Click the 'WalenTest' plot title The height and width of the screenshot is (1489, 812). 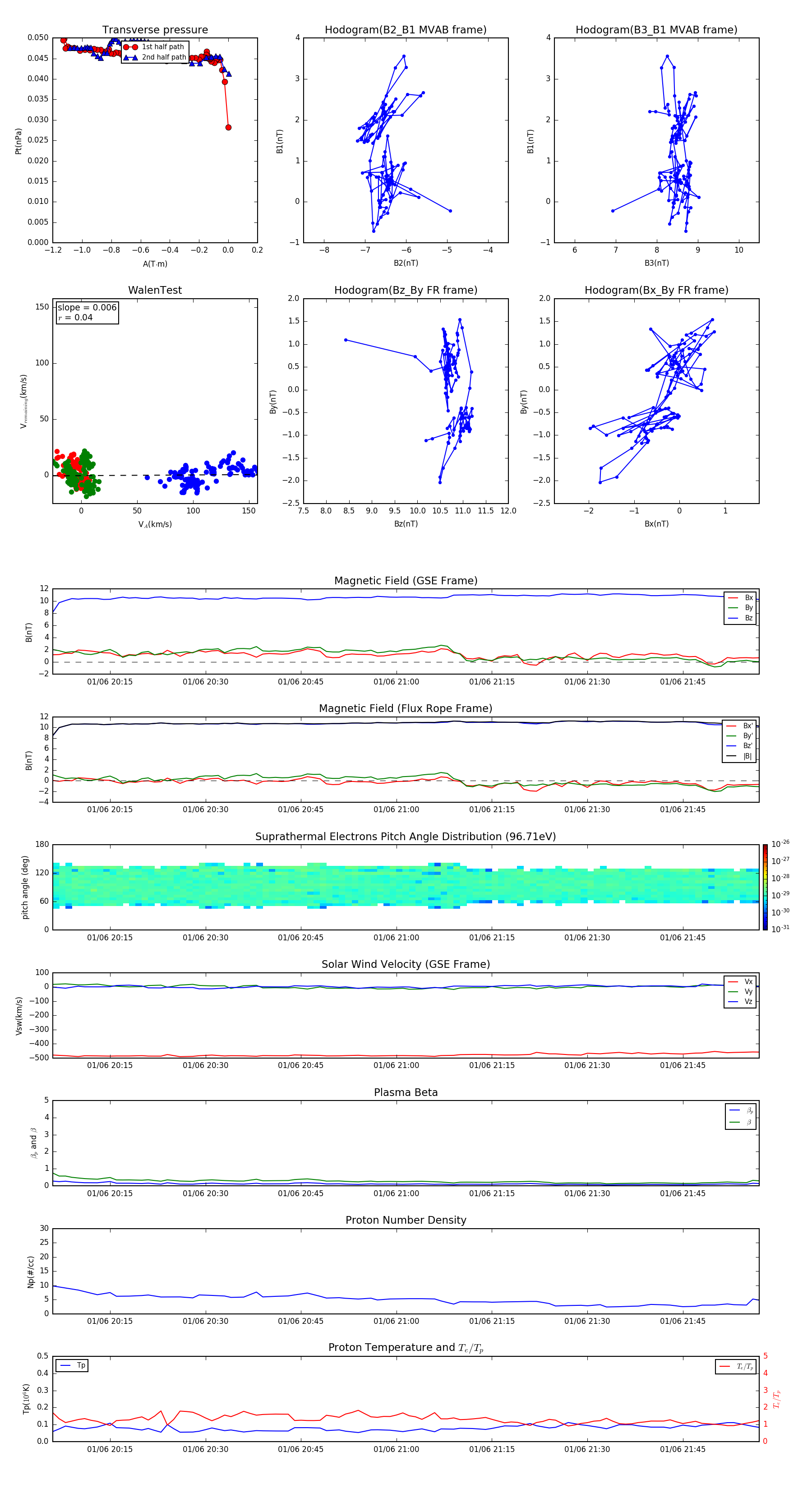point(155,290)
